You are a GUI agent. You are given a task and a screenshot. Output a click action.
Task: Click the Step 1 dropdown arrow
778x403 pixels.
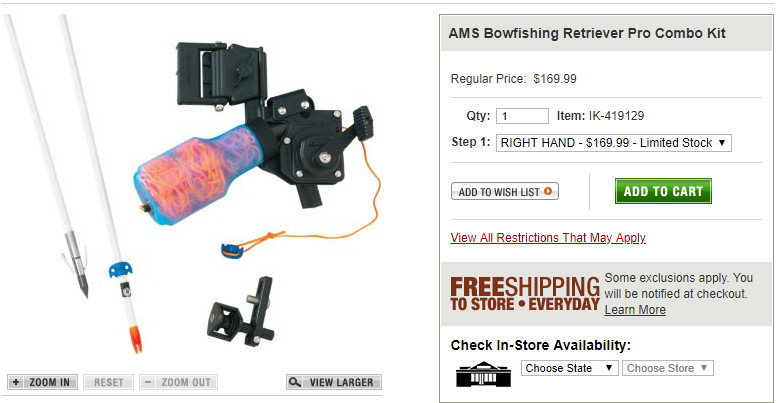722,143
